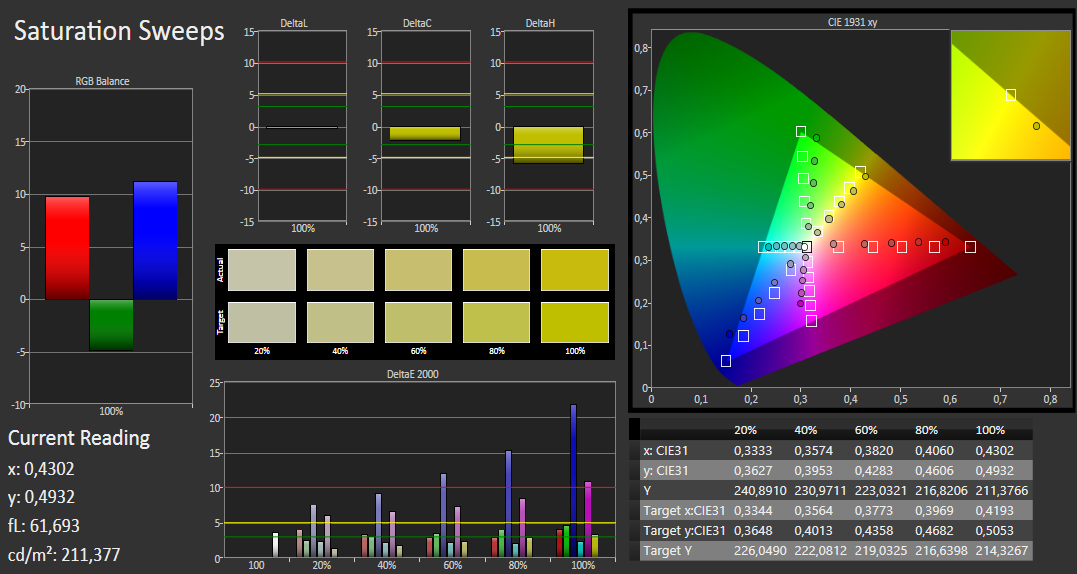
Task: Click the 60% column header in table
Action: (x=866, y=430)
